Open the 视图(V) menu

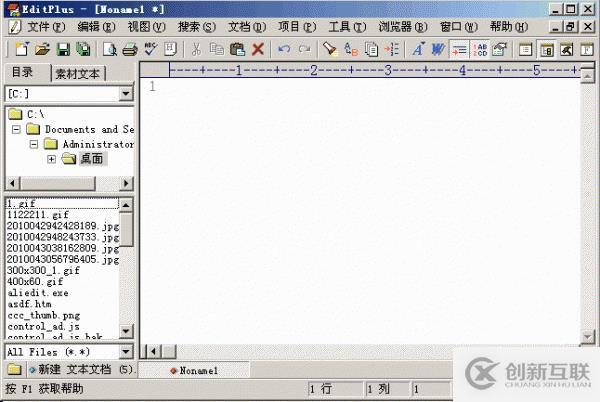click(147, 27)
